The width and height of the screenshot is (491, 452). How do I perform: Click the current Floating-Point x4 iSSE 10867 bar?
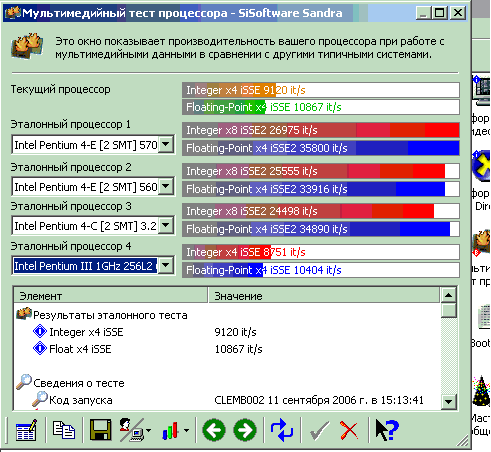321,107
